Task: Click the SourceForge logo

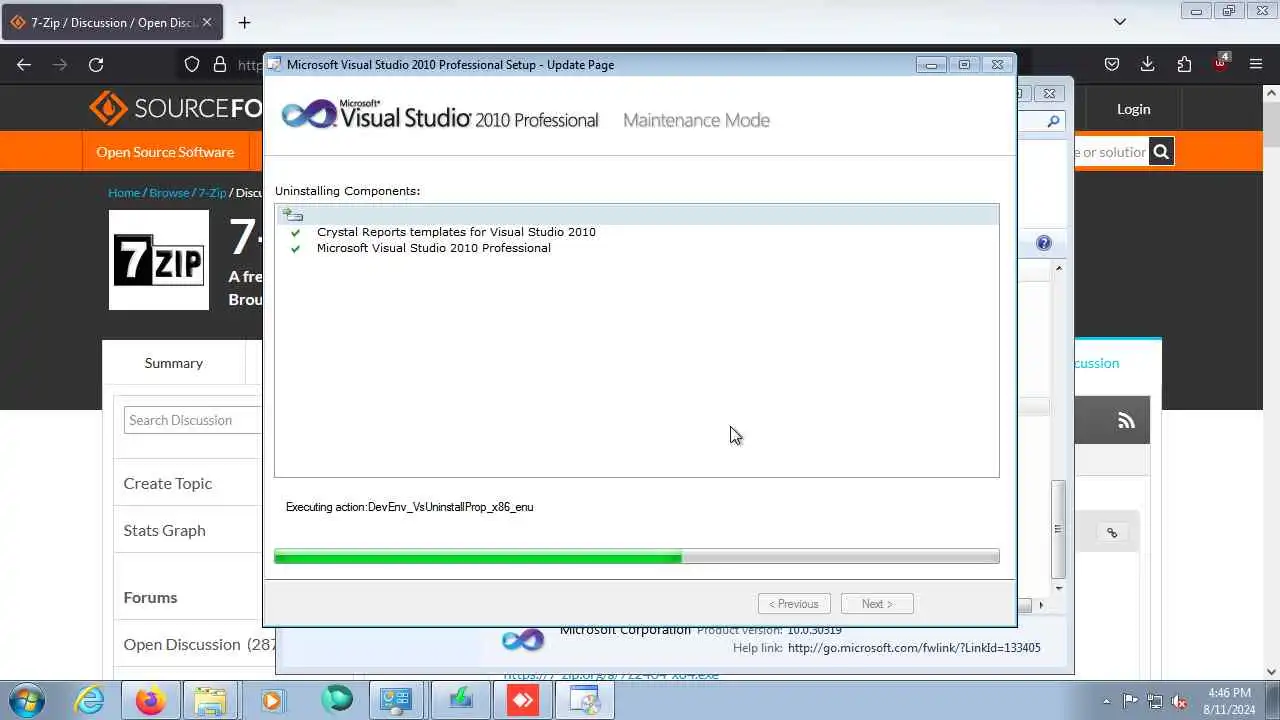Action: point(176,108)
